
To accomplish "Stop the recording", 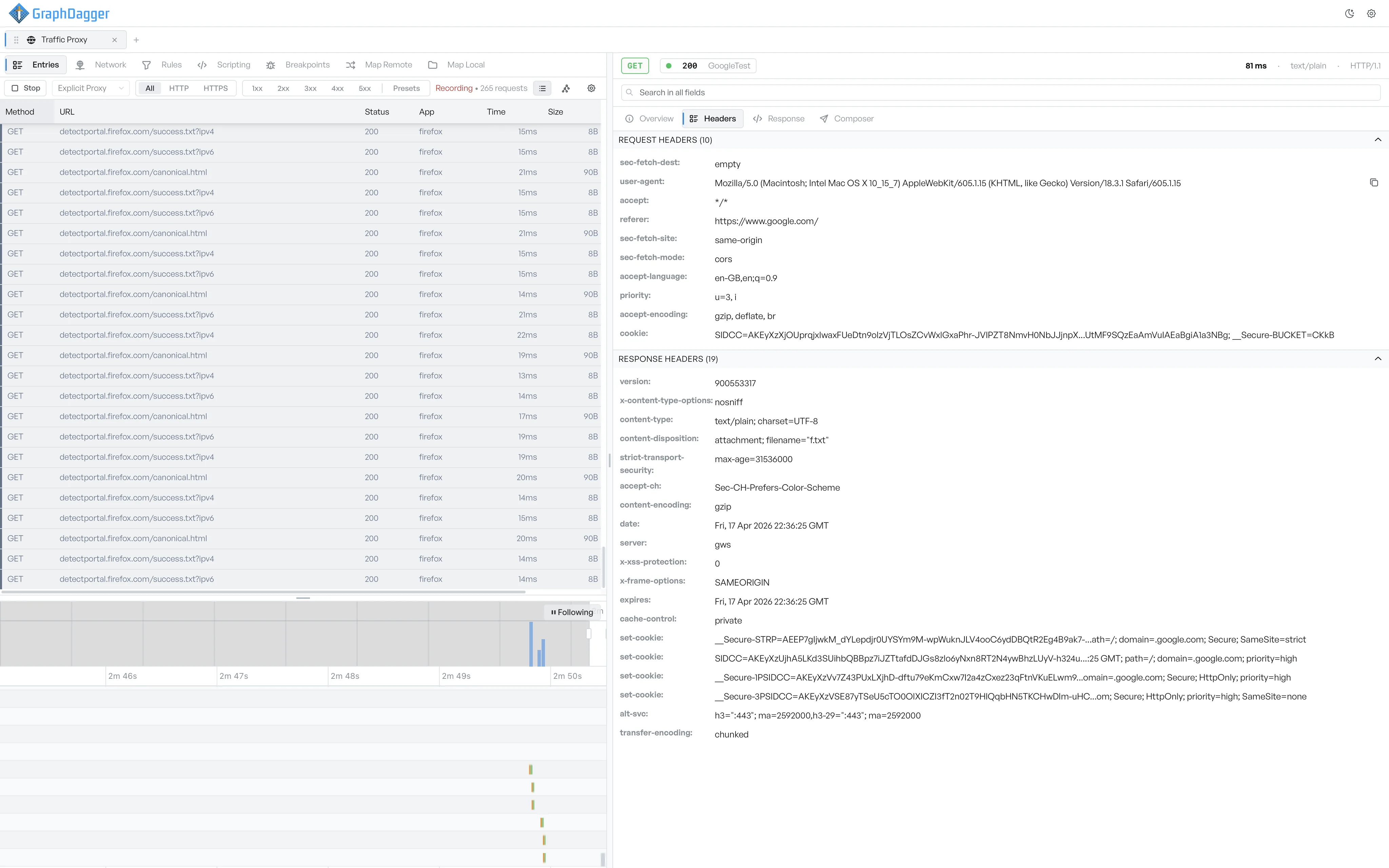I will click(26, 88).
